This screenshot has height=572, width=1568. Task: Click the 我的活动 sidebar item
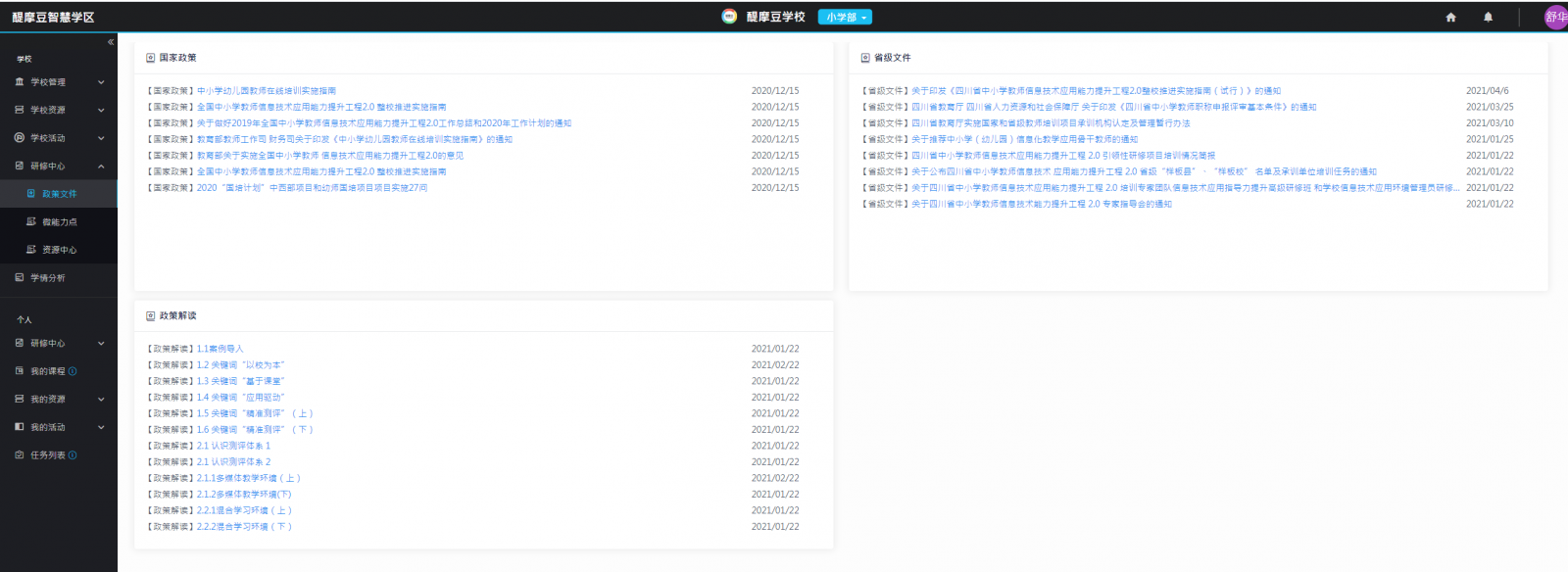coord(47,427)
